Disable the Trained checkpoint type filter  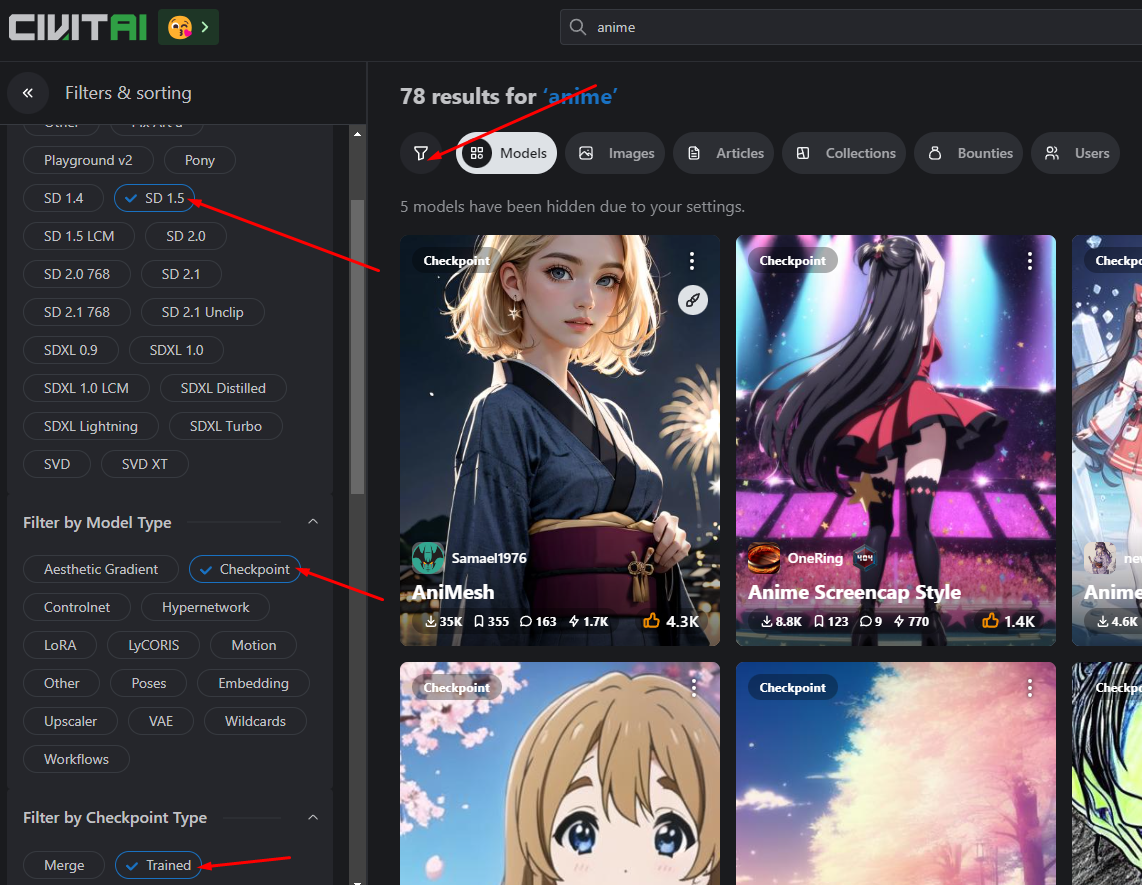[158, 865]
